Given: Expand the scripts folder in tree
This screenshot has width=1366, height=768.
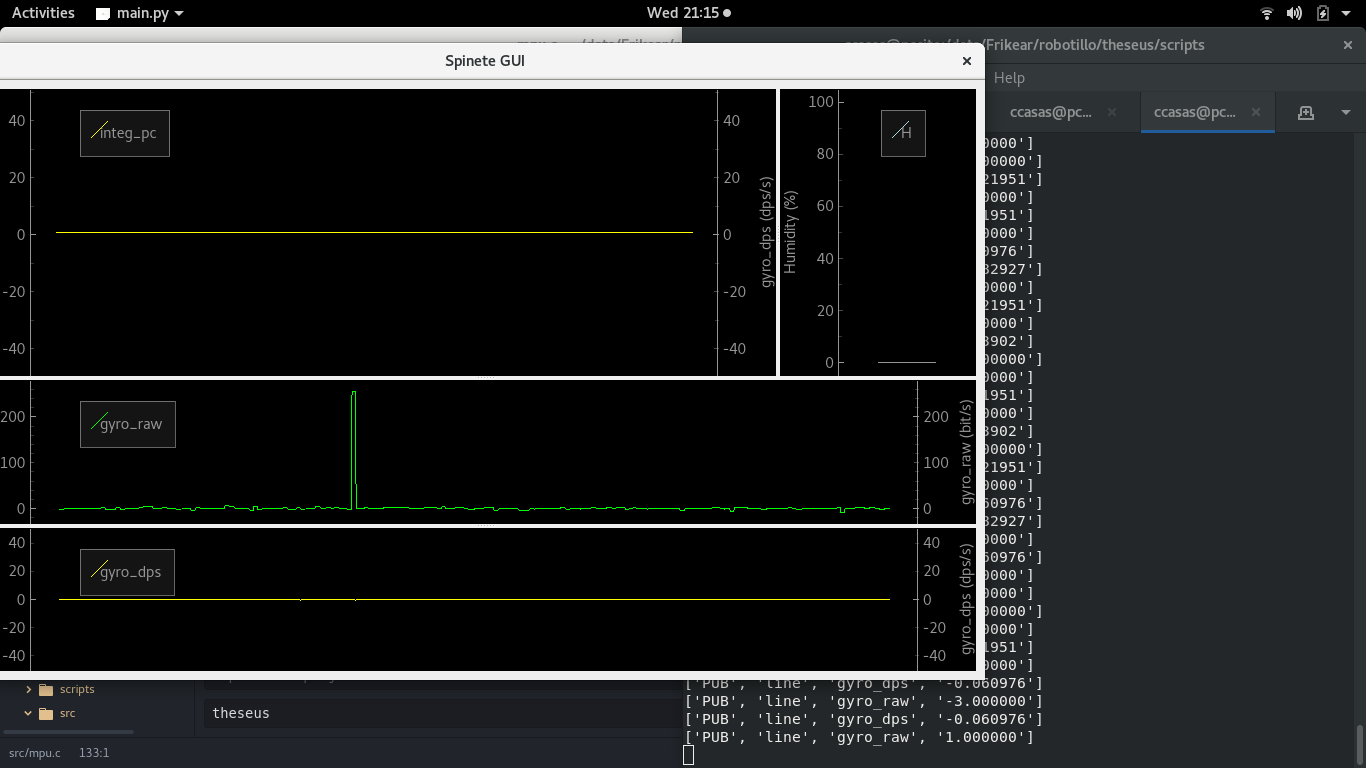Looking at the screenshot, I should click(x=29, y=689).
